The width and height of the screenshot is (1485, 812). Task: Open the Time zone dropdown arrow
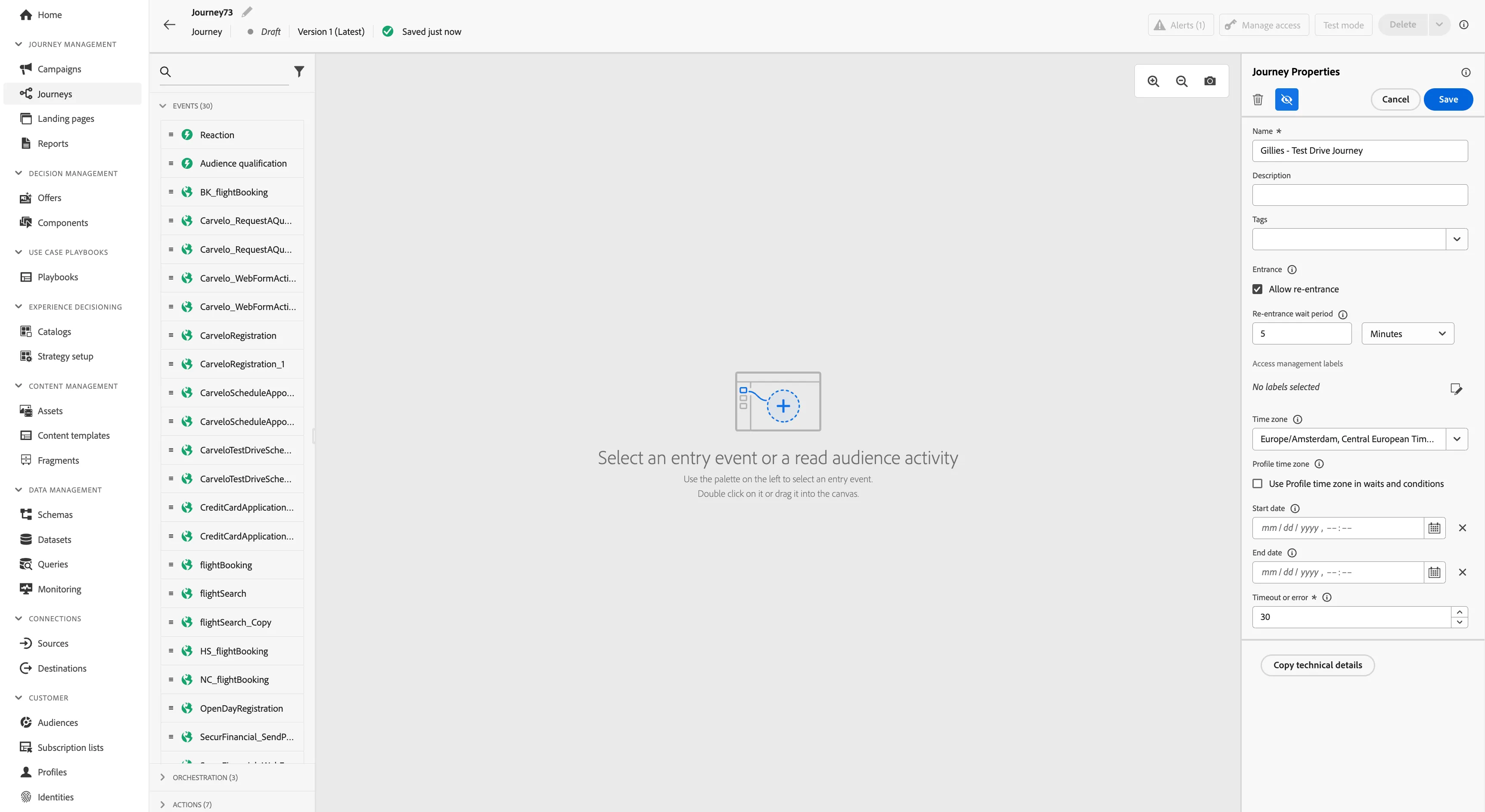point(1456,439)
